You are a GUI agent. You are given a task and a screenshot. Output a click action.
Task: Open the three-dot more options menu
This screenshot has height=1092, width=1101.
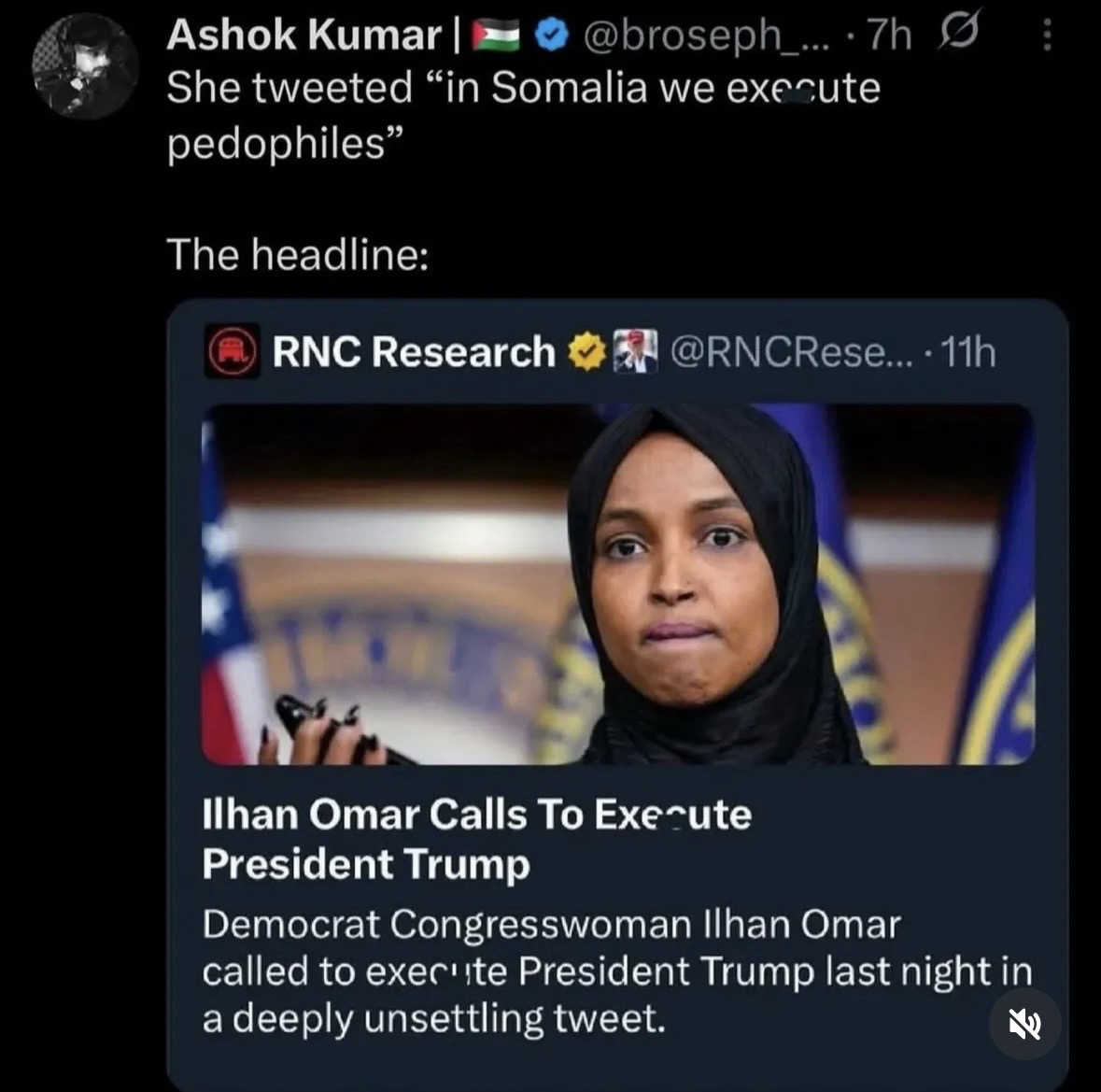(1047, 35)
